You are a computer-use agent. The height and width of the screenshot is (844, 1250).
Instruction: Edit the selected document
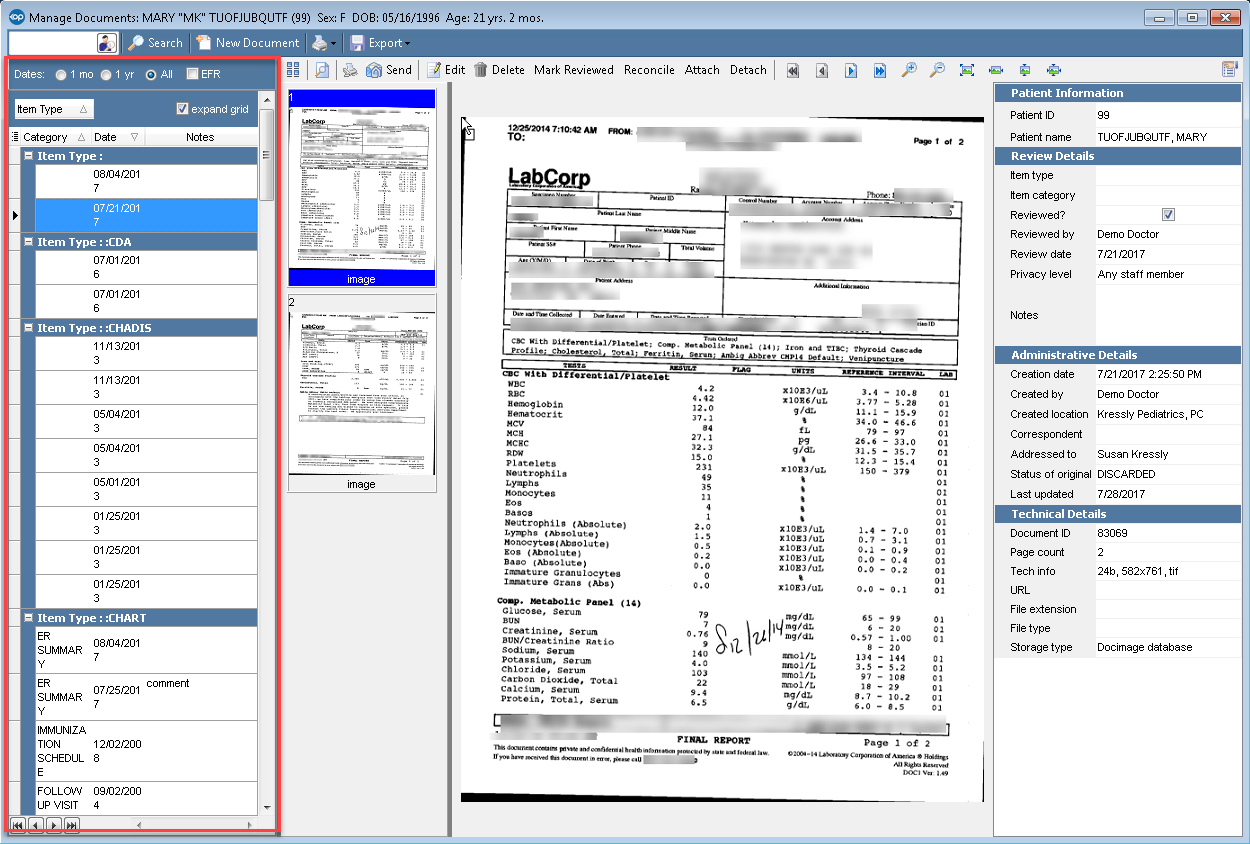[446, 70]
